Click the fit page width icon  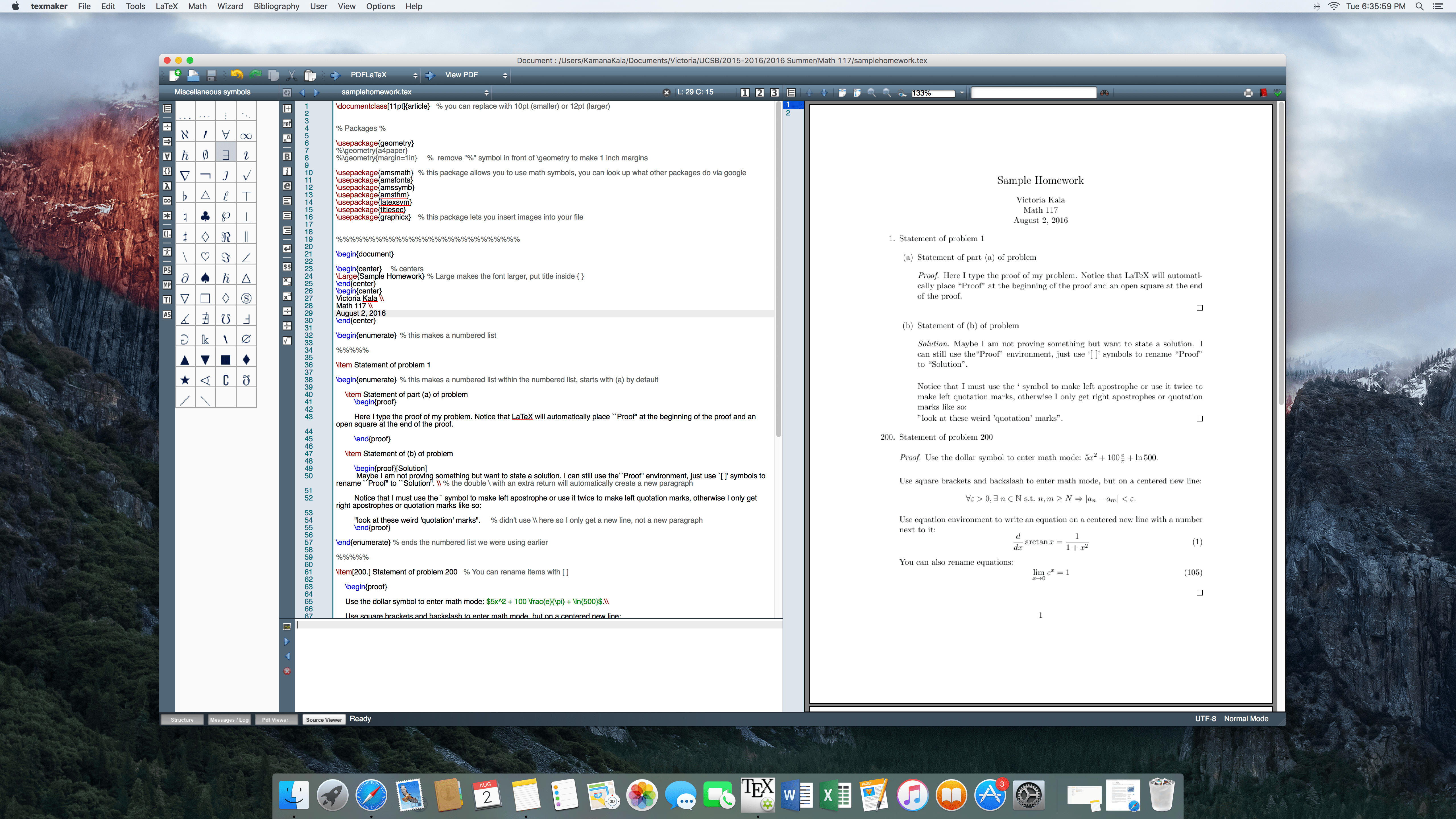pos(842,93)
